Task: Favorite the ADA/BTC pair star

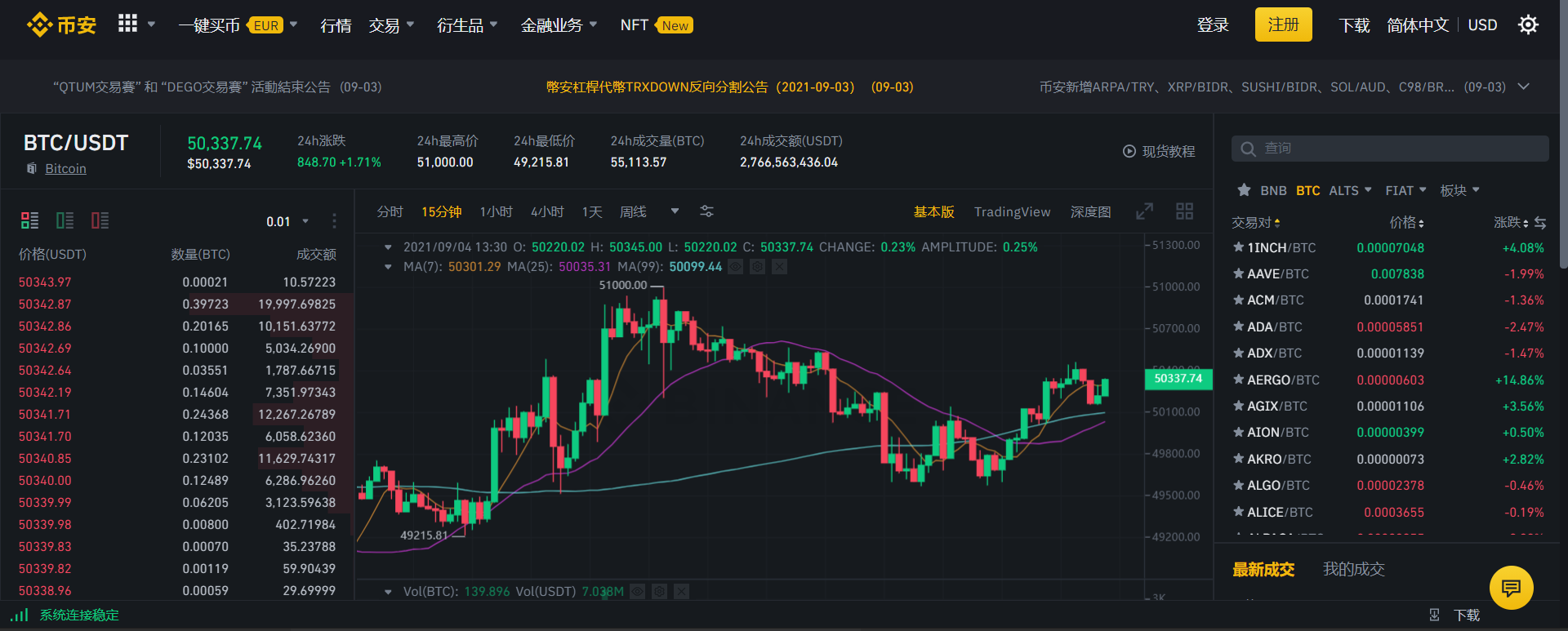Action: (1239, 327)
